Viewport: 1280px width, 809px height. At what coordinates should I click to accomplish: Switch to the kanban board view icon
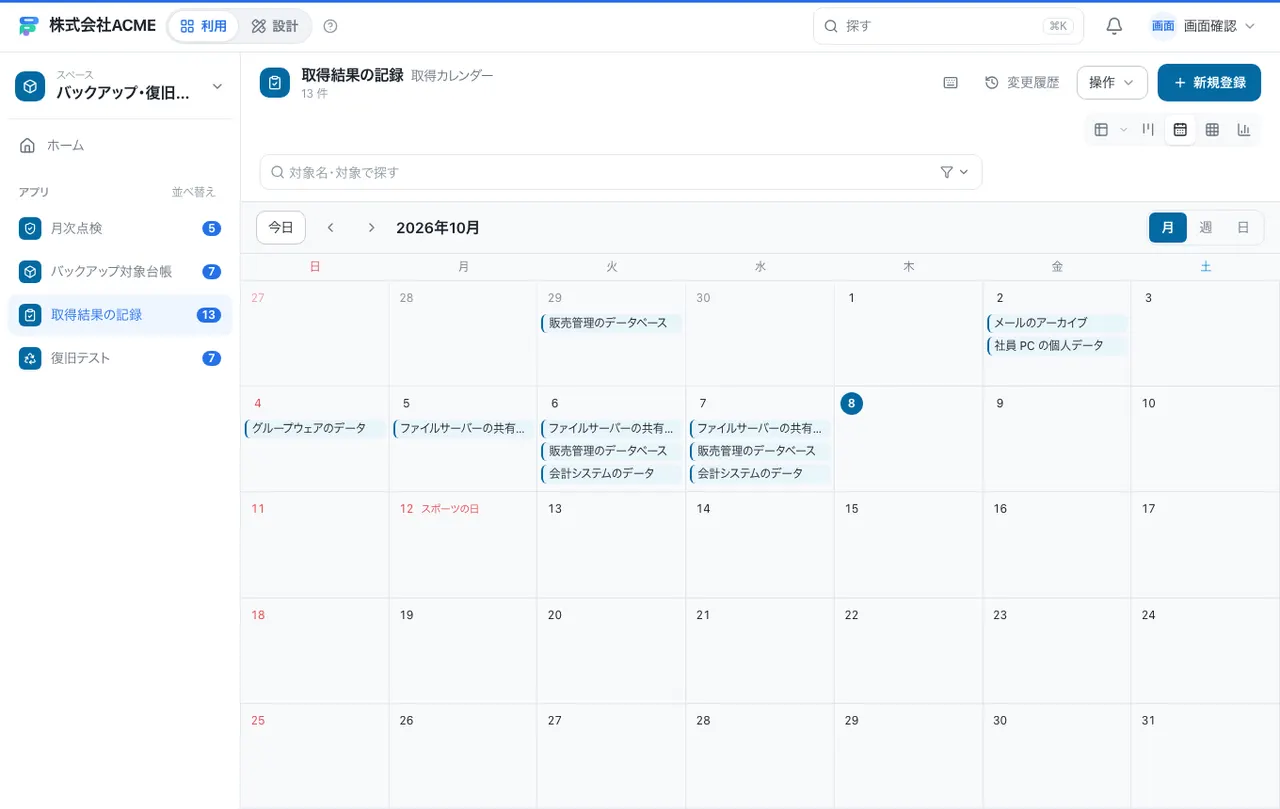[1149, 129]
